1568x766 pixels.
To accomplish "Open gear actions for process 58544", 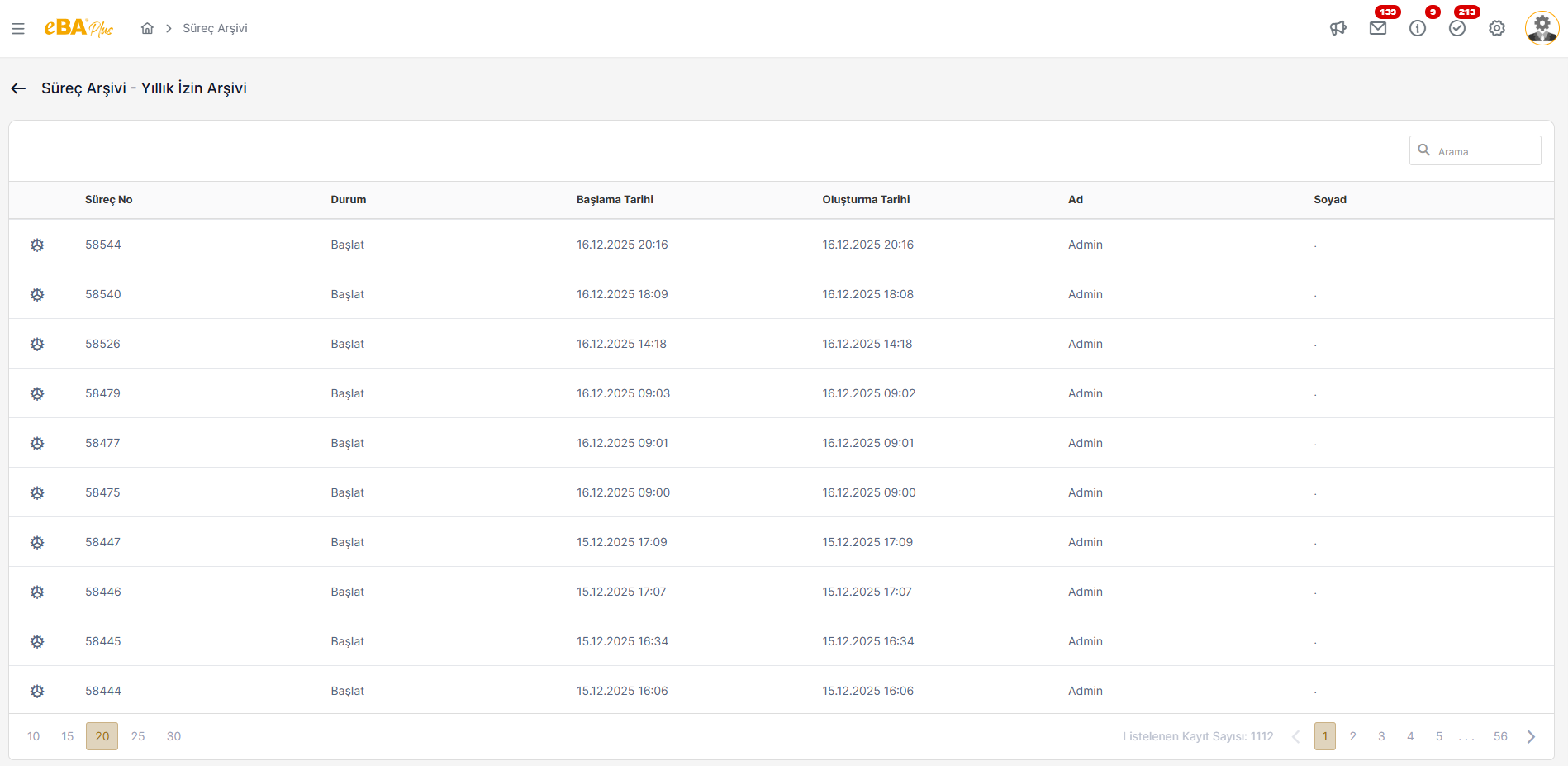I will [x=37, y=245].
